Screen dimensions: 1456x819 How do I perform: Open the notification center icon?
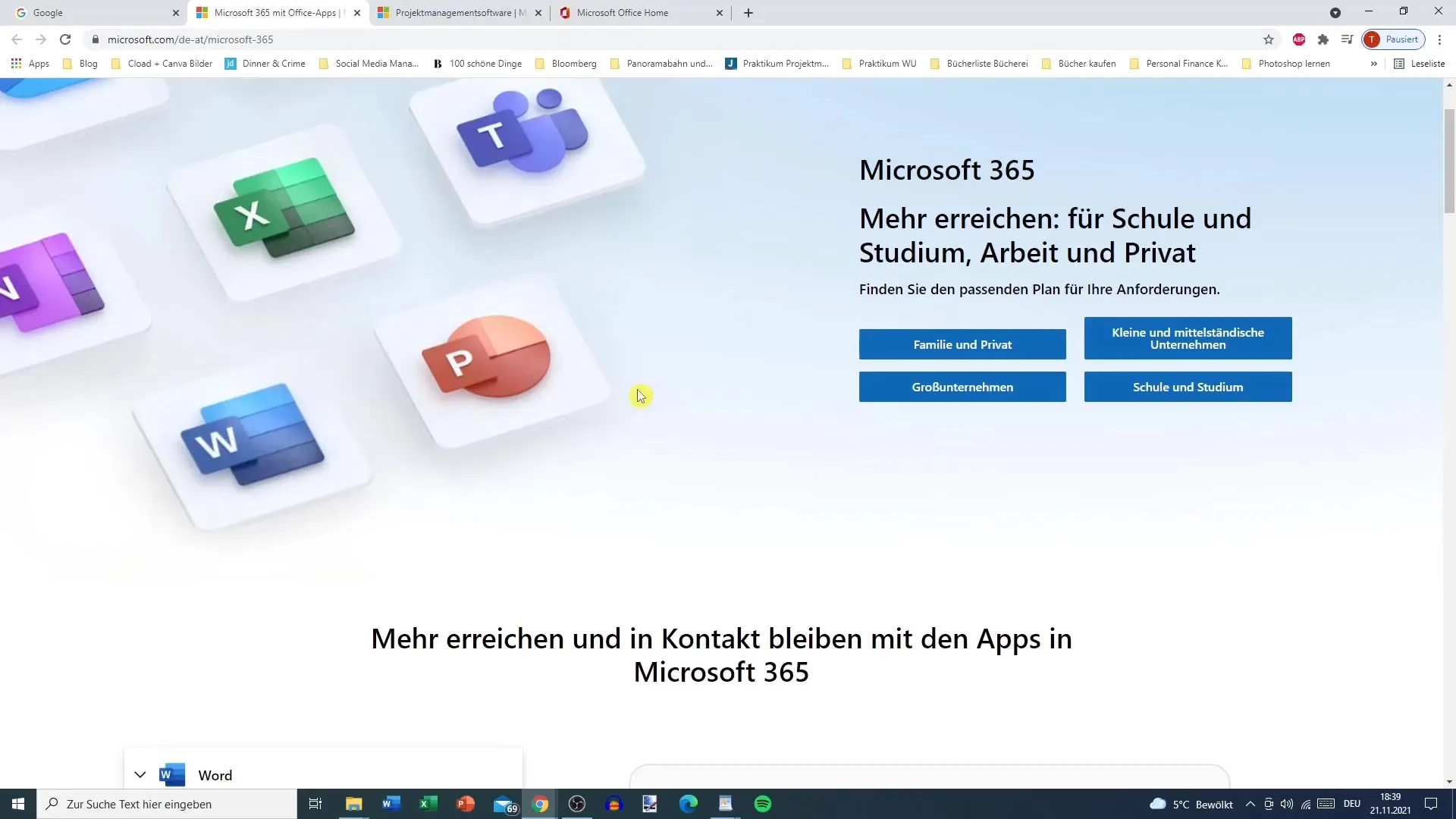click(x=1431, y=804)
